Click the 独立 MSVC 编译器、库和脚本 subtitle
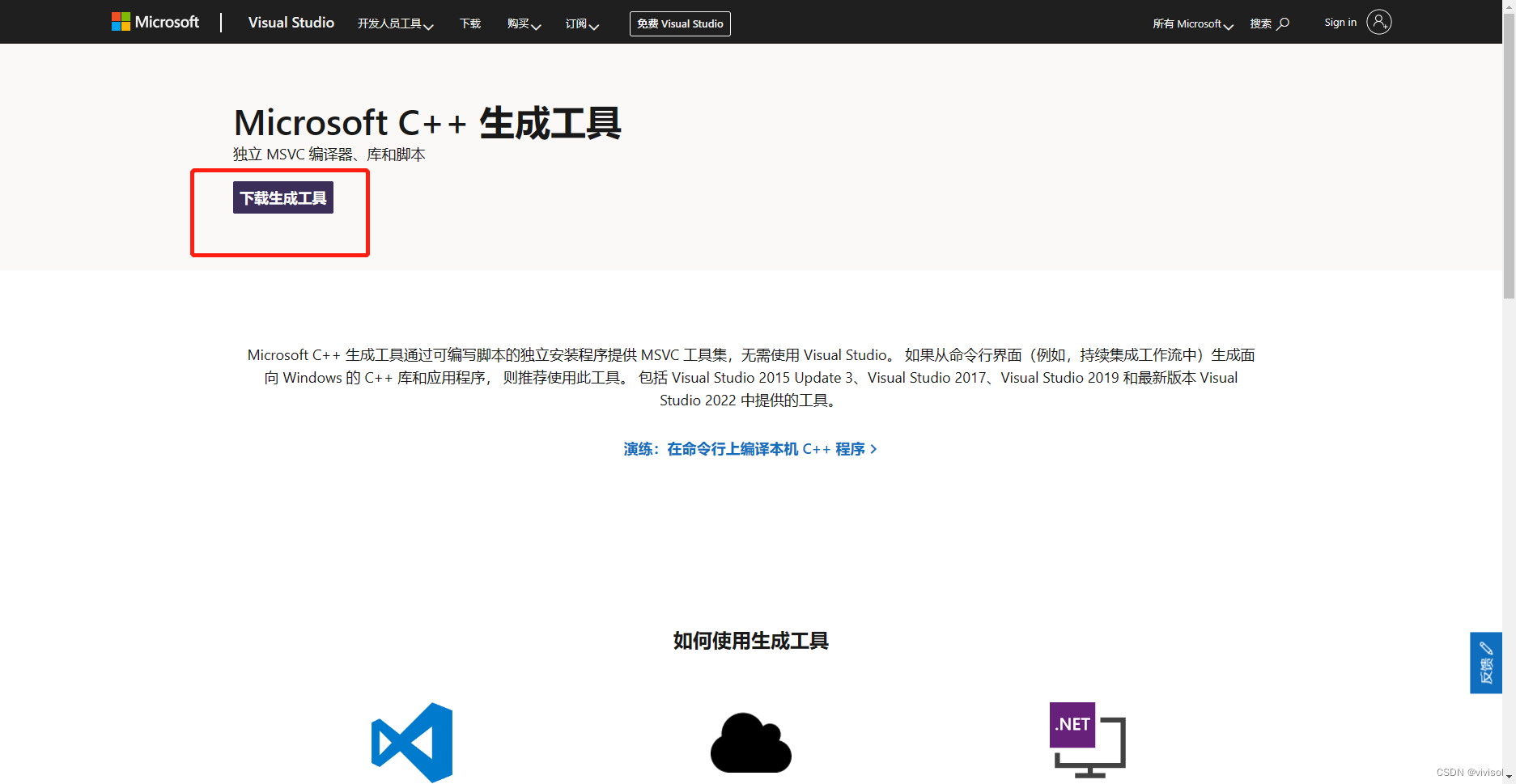Viewport: 1516px width, 784px height. 329,155
